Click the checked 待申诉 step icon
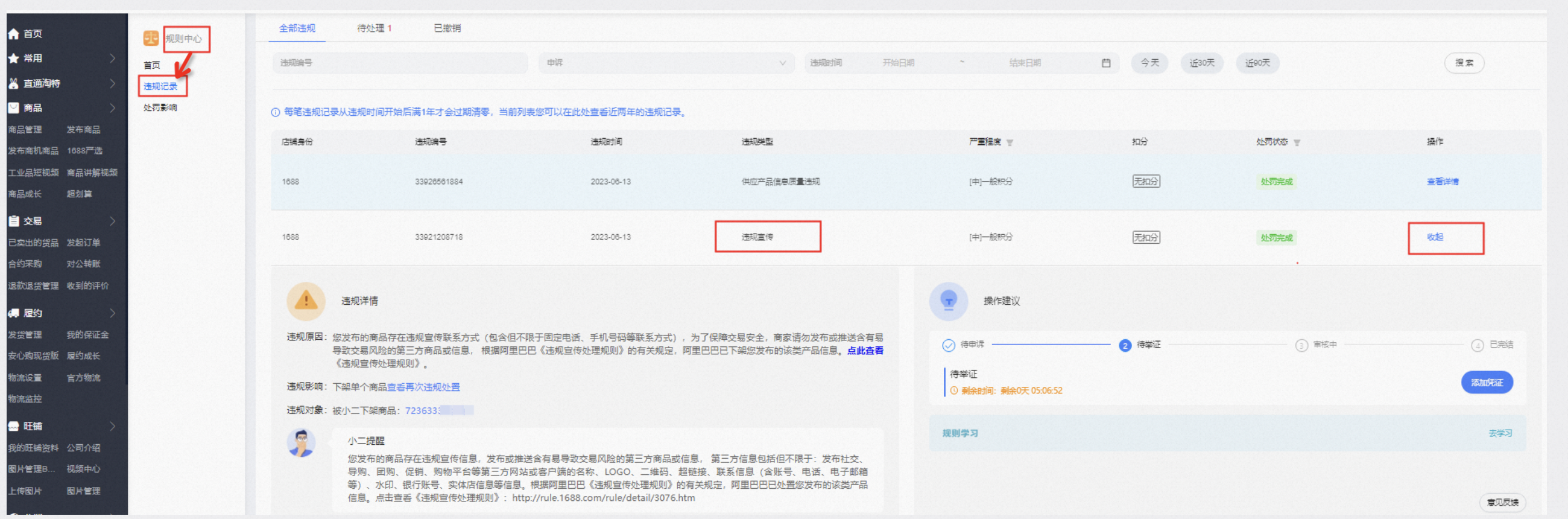 [x=949, y=345]
